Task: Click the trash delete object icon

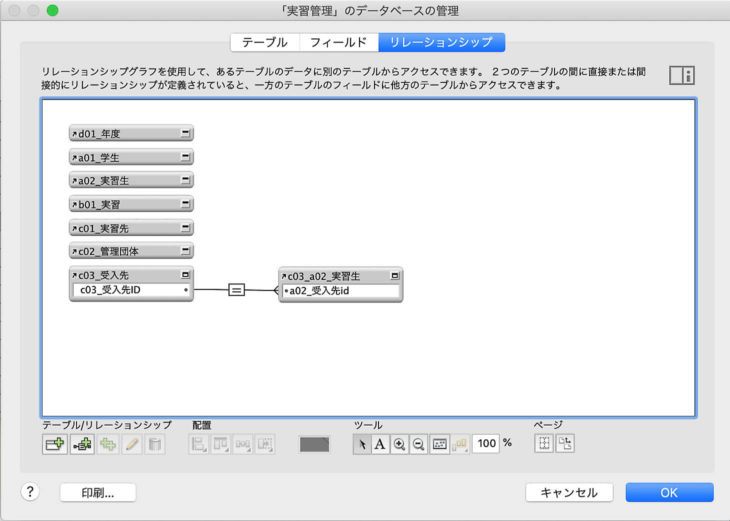Action: [x=155, y=444]
